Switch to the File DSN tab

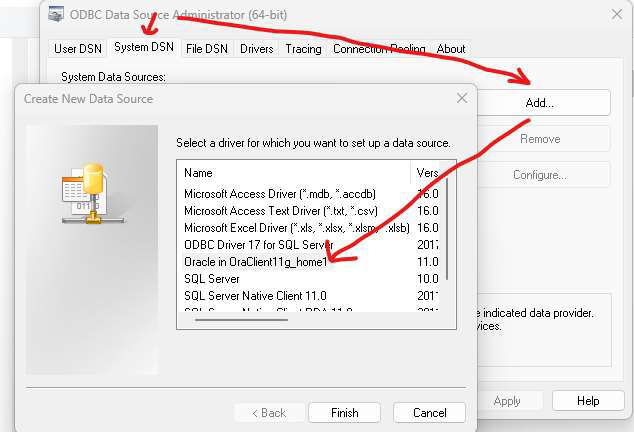click(207, 48)
